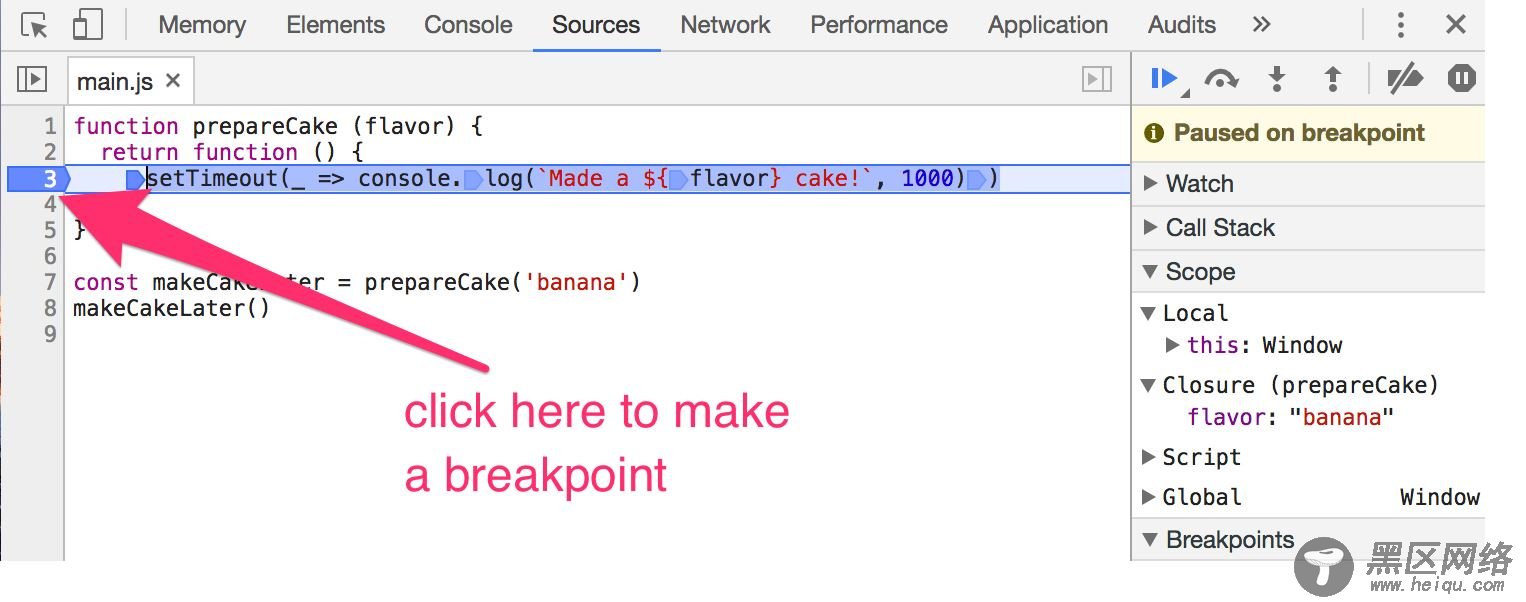Resume script execution

point(1164,78)
